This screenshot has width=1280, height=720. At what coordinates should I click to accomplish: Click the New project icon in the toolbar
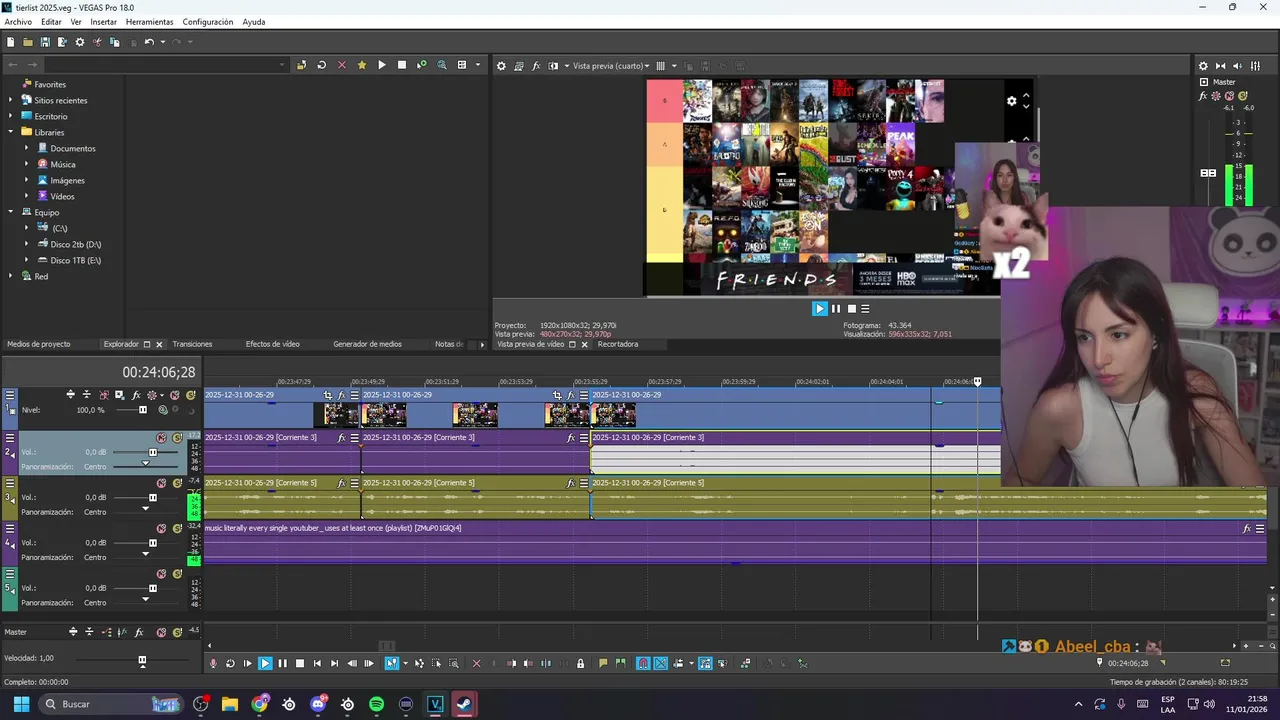[10, 42]
